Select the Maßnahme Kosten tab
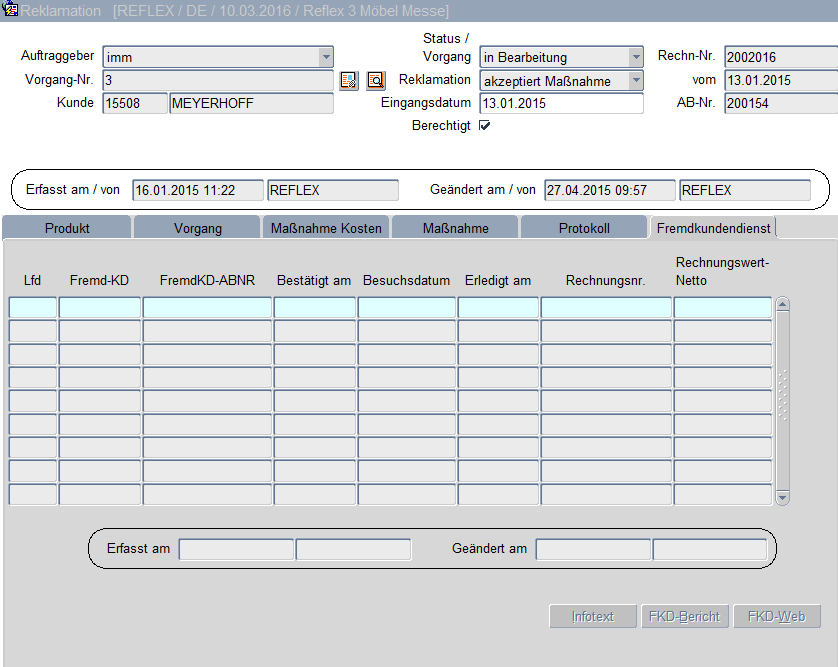This screenshot has width=838, height=667. pos(326,228)
